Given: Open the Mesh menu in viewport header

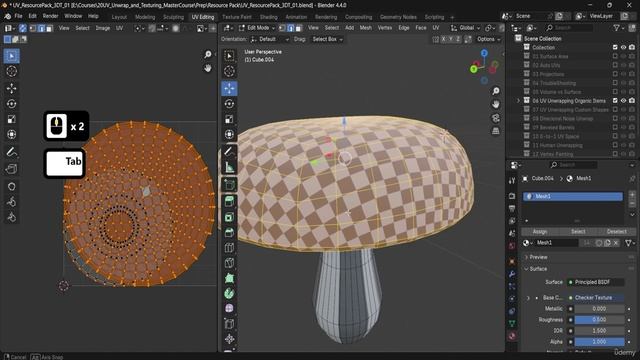Looking at the screenshot, I should point(366,28).
